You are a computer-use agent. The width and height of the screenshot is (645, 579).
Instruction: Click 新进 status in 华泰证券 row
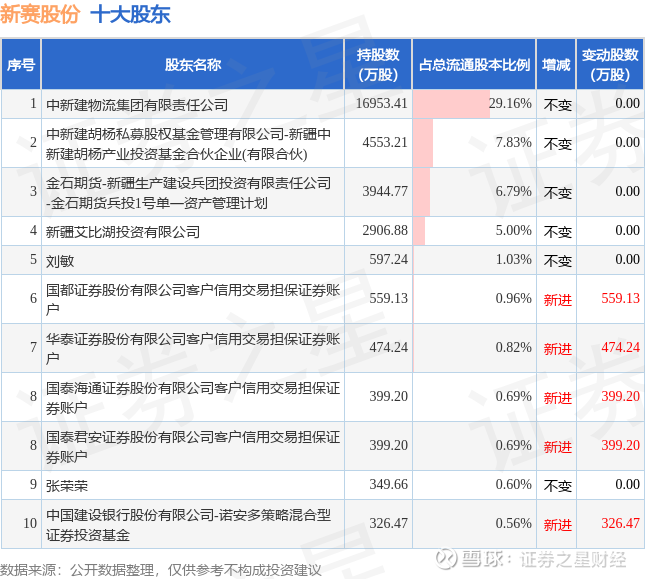(x=557, y=349)
